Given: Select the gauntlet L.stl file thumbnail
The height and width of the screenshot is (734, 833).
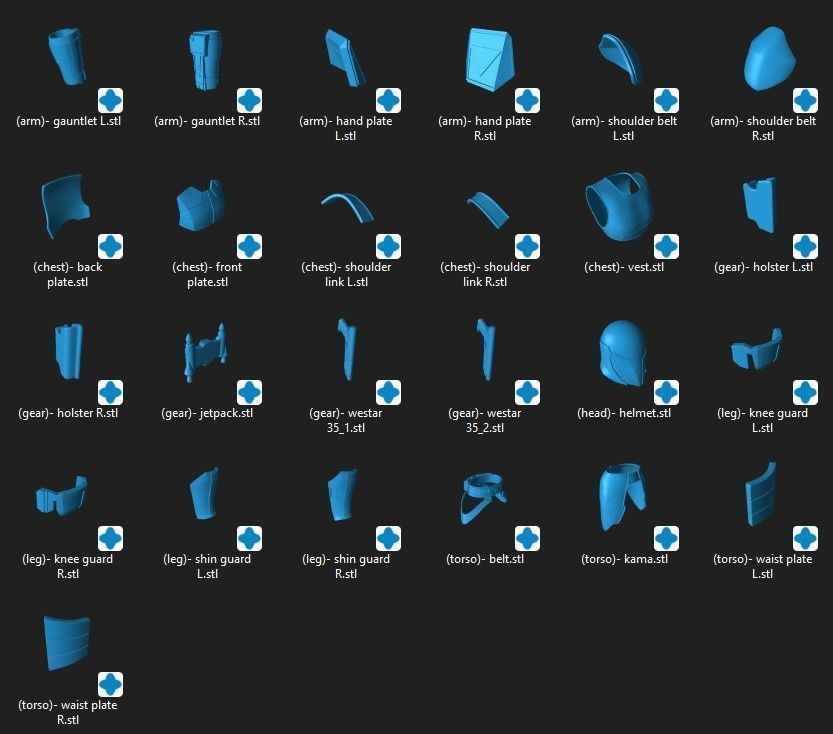Looking at the screenshot, I should point(66,57).
